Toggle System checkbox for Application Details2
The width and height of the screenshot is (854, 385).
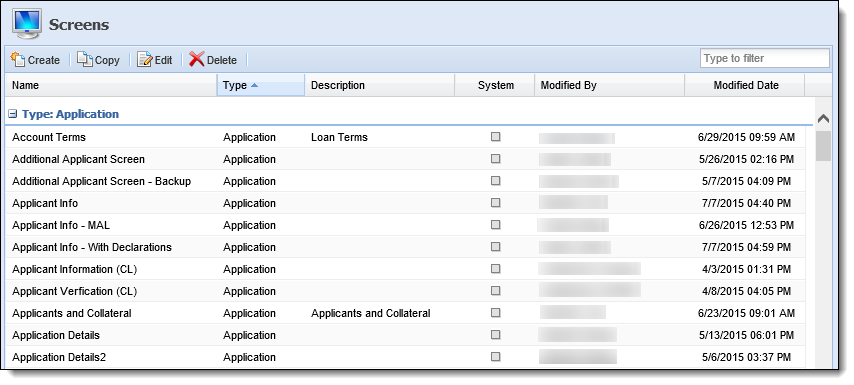pos(495,357)
